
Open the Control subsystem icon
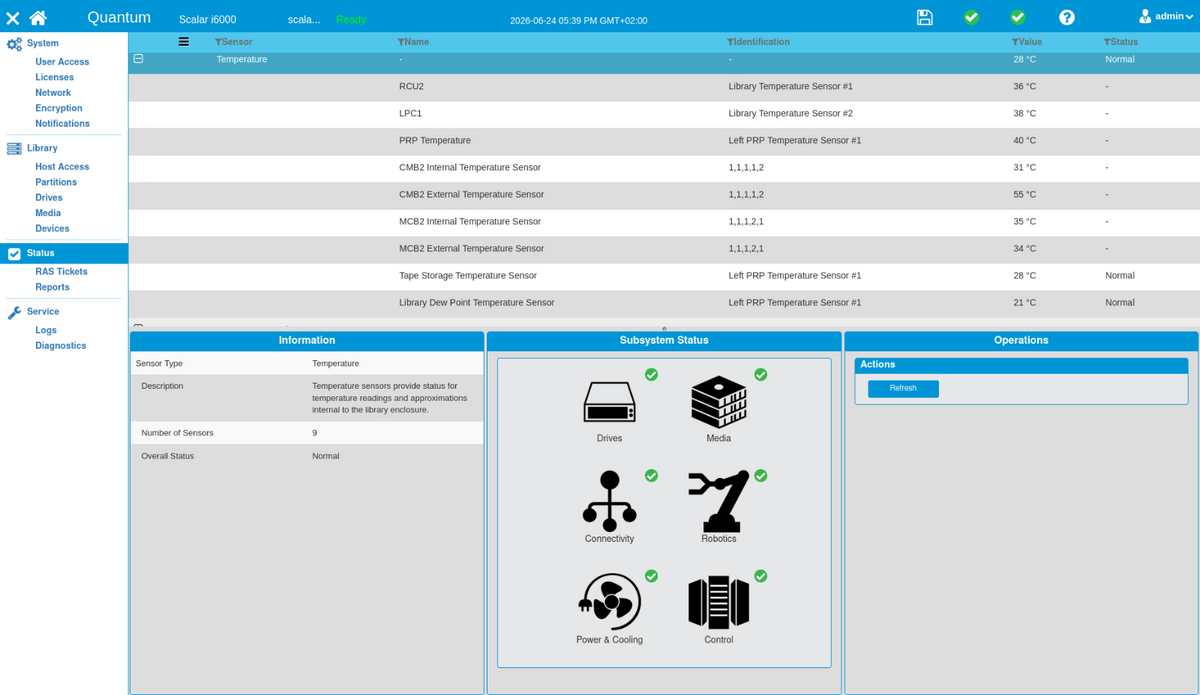[x=718, y=602]
